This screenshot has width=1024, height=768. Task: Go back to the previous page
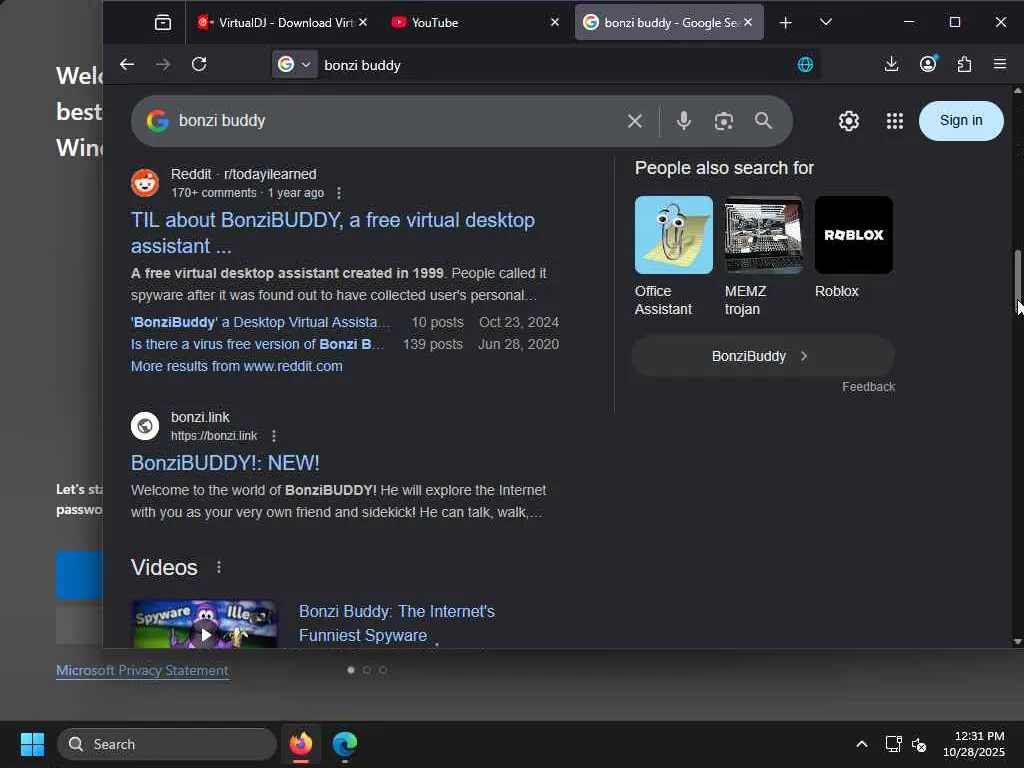127,64
